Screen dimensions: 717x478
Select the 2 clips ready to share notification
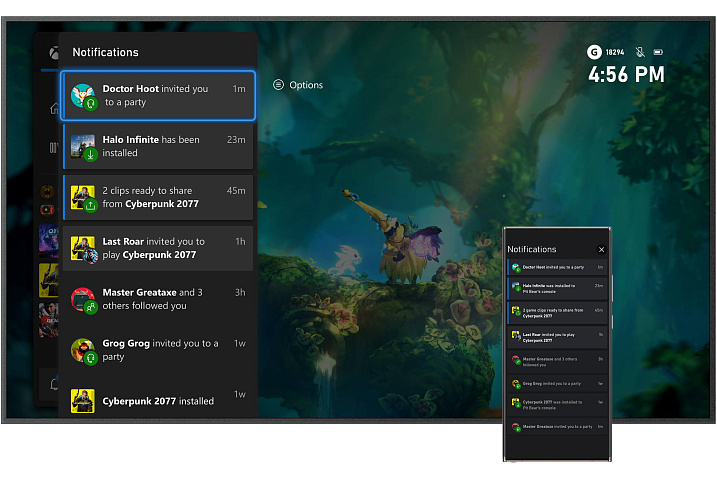(x=158, y=197)
